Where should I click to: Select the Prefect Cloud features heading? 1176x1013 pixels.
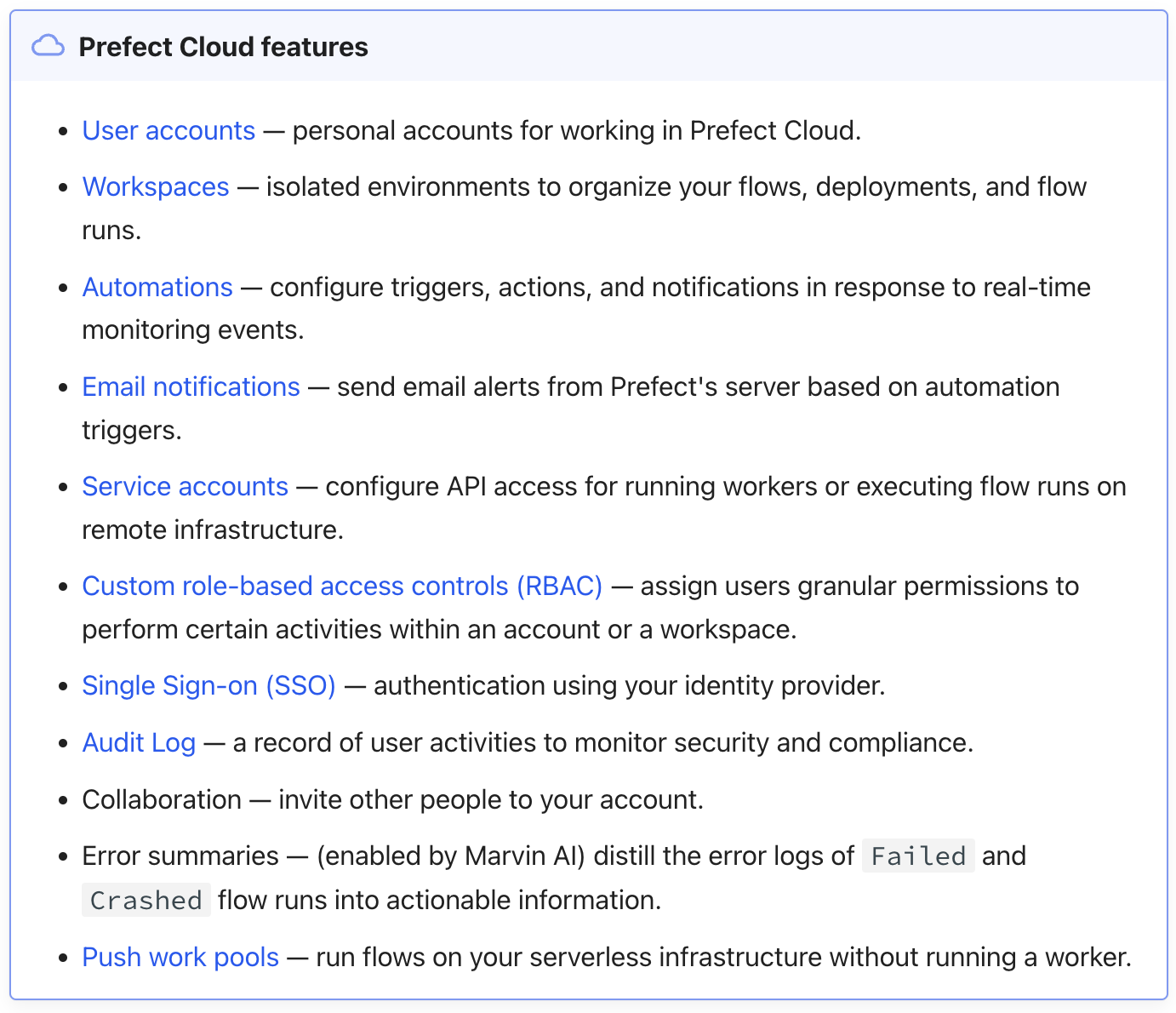click(x=223, y=47)
